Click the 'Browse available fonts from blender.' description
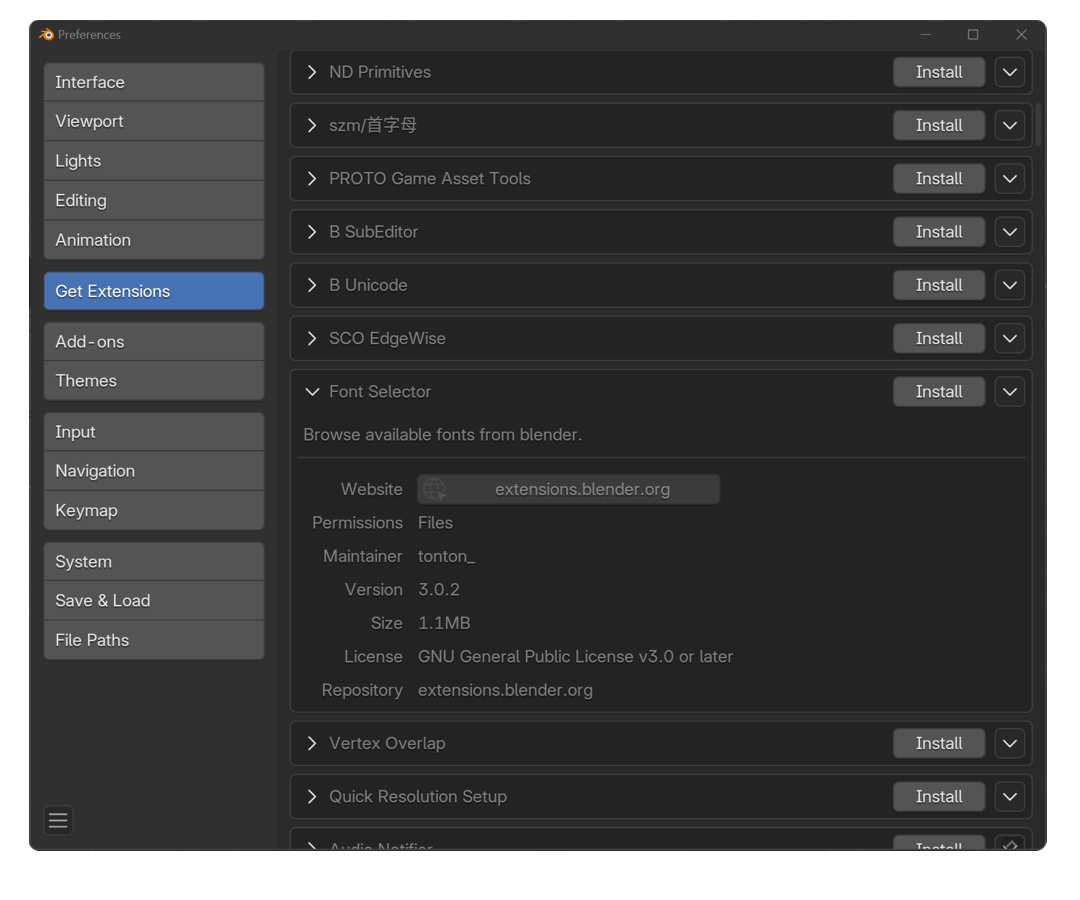The image size is (1080, 900). pos(443,435)
